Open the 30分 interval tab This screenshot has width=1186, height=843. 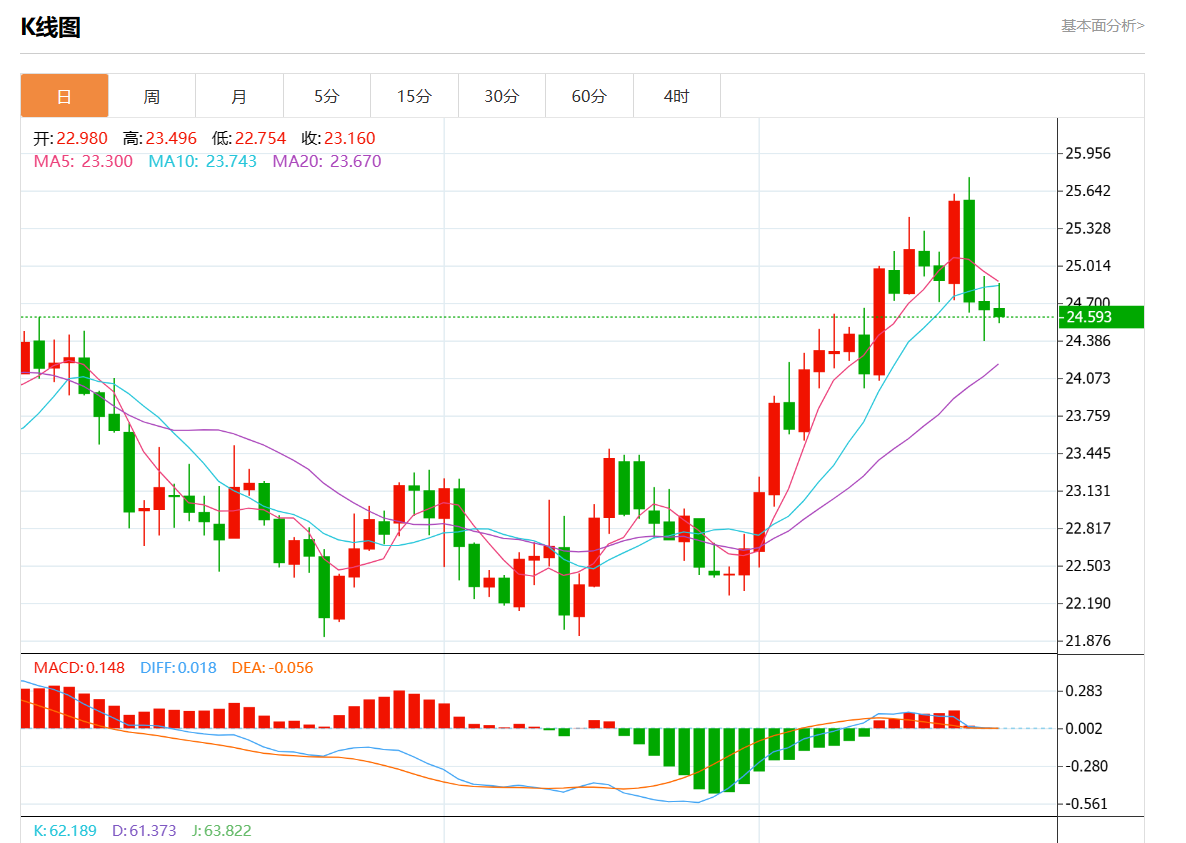click(501, 96)
